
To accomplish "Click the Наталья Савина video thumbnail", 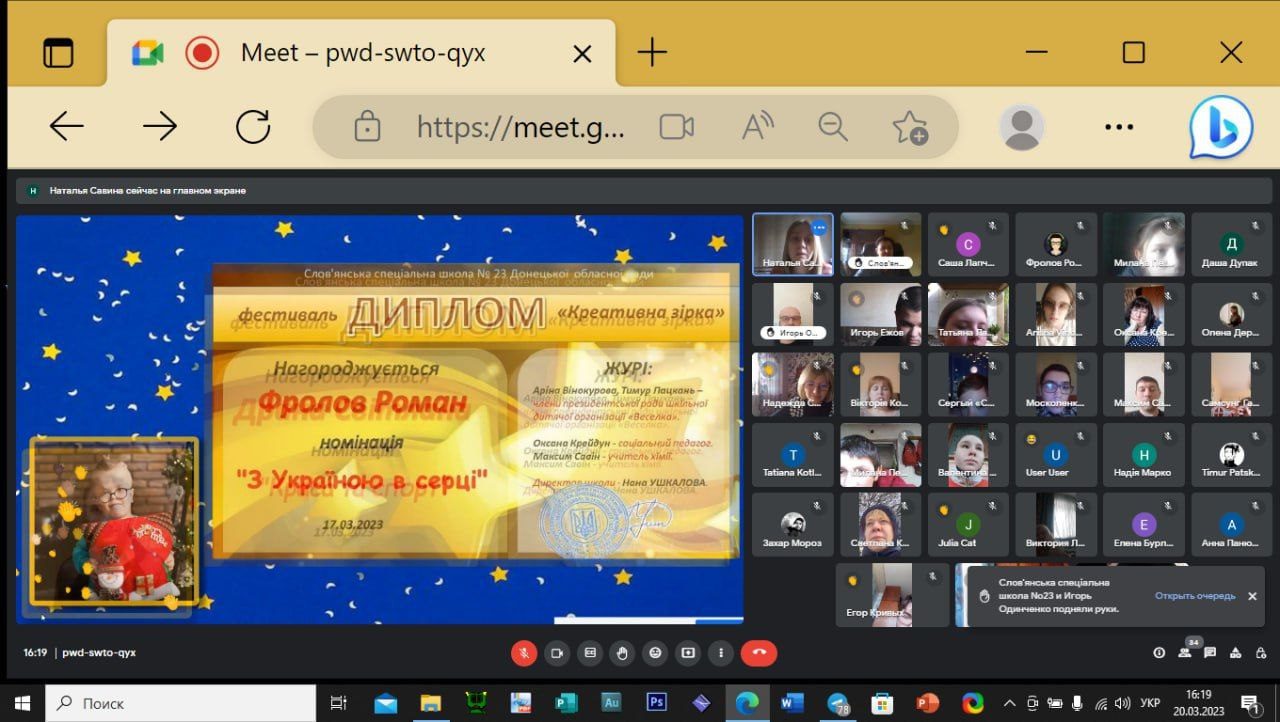I will tap(793, 242).
